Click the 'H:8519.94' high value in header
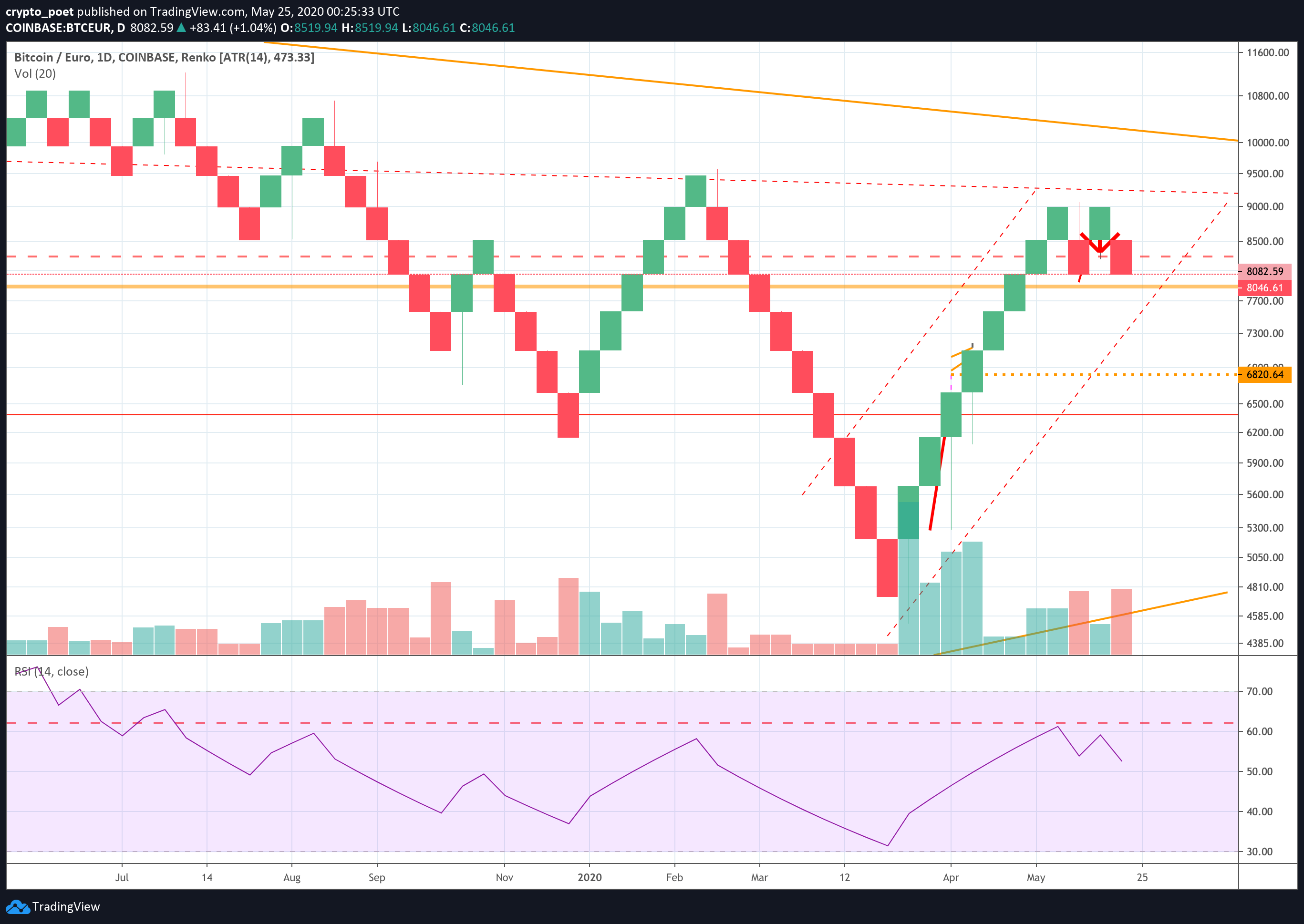The width and height of the screenshot is (1304, 924). tap(369, 28)
